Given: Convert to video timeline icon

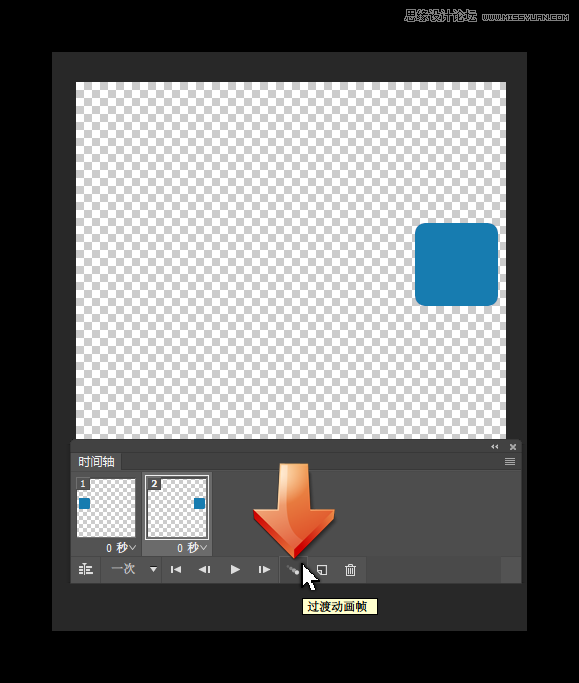Looking at the screenshot, I should pyautogui.click(x=85, y=569).
